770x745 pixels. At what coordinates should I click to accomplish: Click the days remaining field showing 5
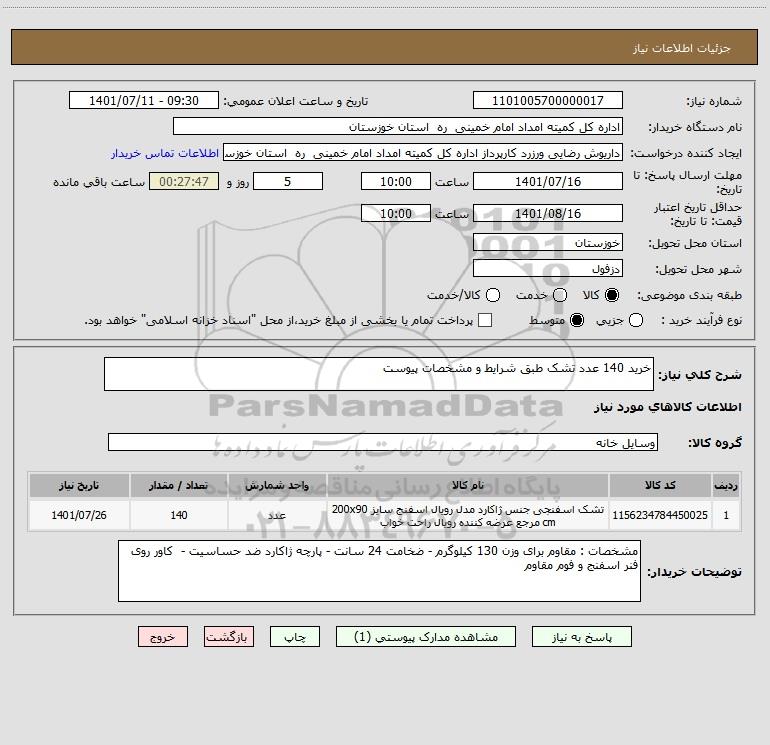(x=288, y=181)
